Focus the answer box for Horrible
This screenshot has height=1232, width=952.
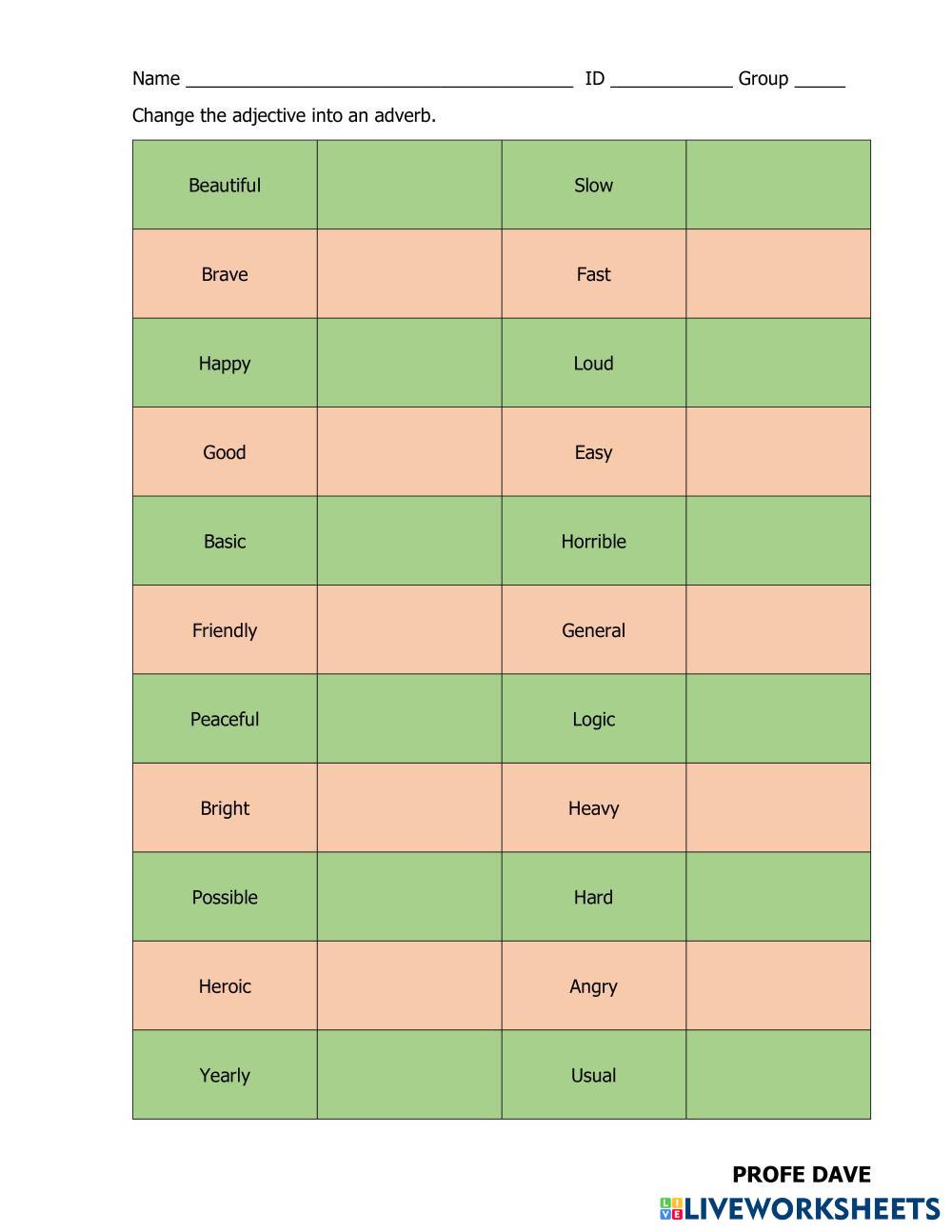coord(778,541)
